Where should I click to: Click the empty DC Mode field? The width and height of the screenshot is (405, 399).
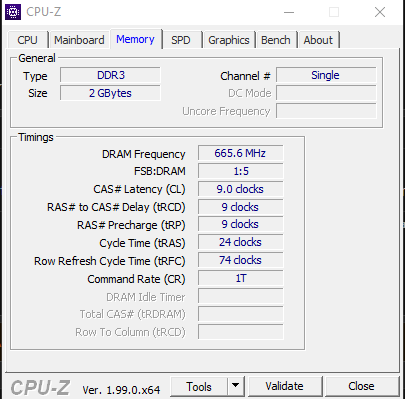pyautogui.click(x=326, y=93)
